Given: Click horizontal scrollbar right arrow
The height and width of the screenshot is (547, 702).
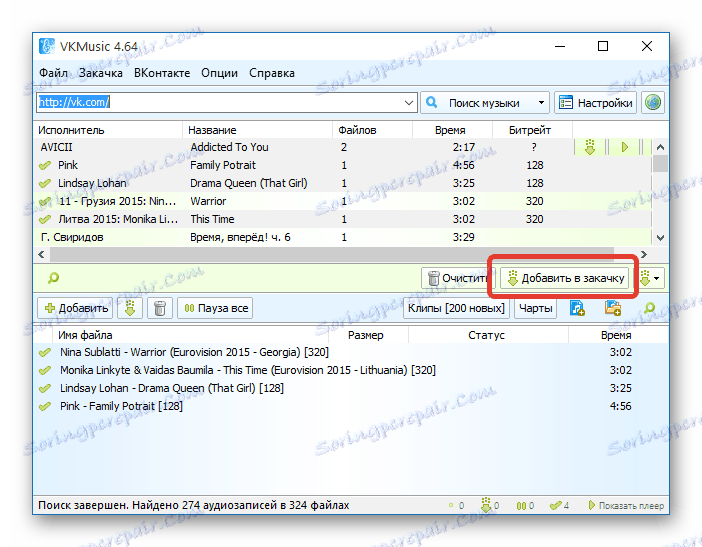Looking at the screenshot, I should (644, 254).
